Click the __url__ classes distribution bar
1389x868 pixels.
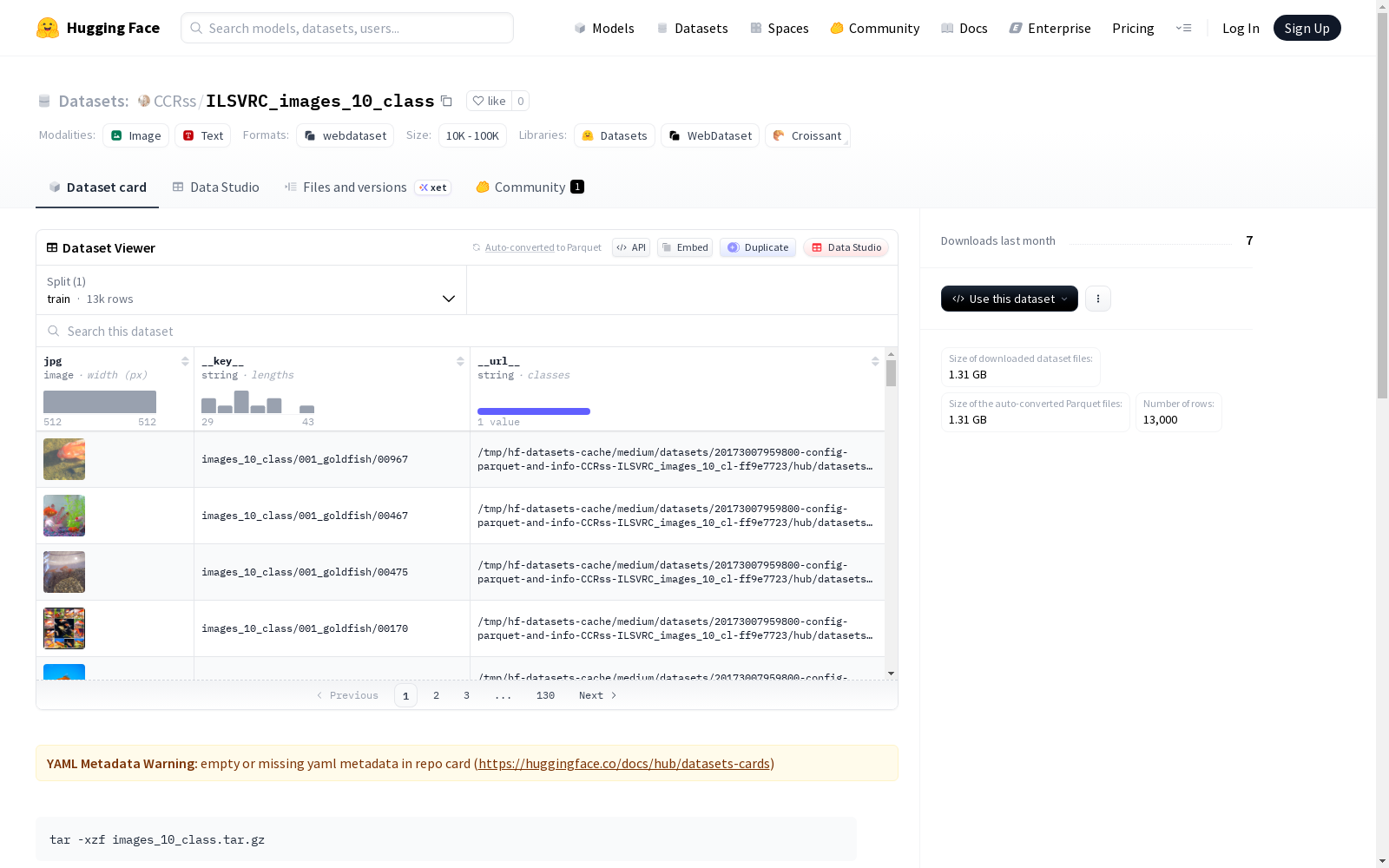point(534,411)
